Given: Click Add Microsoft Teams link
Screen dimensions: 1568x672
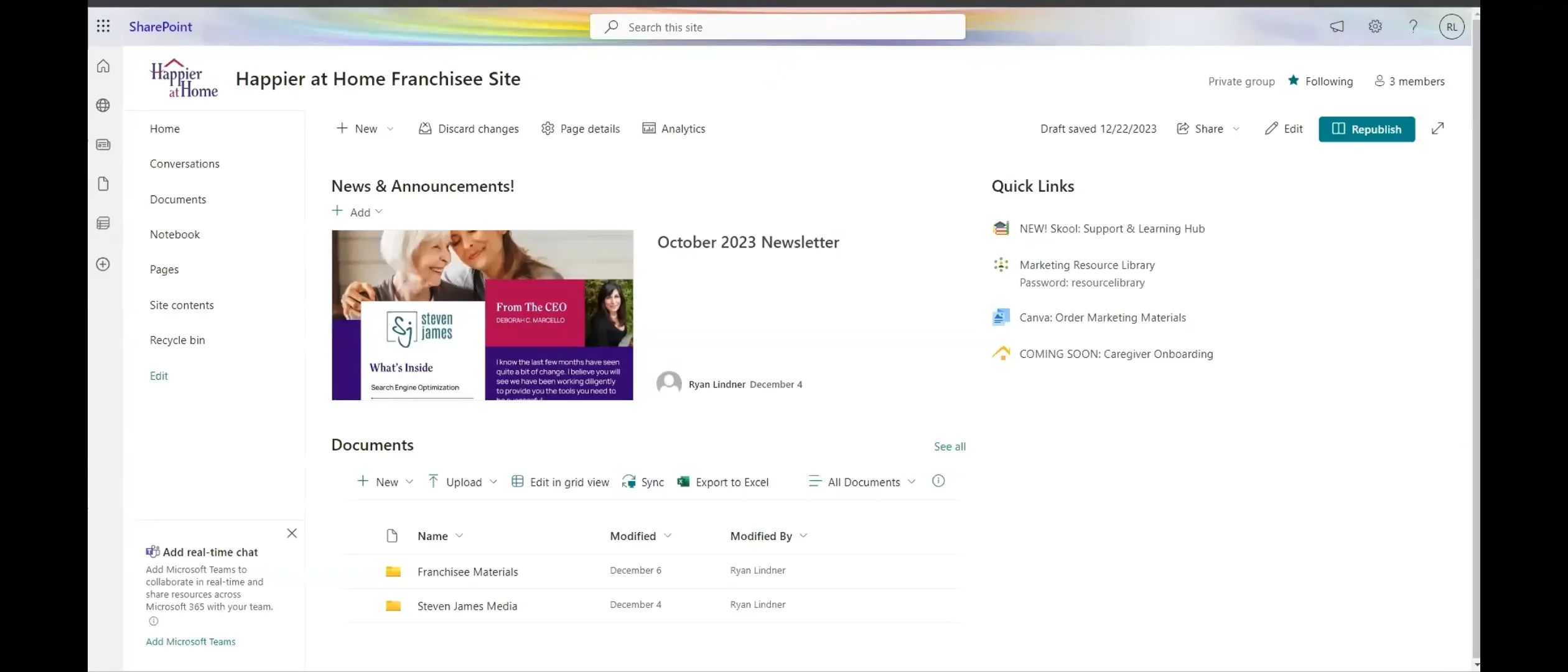Looking at the screenshot, I should pyautogui.click(x=190, y=642).
